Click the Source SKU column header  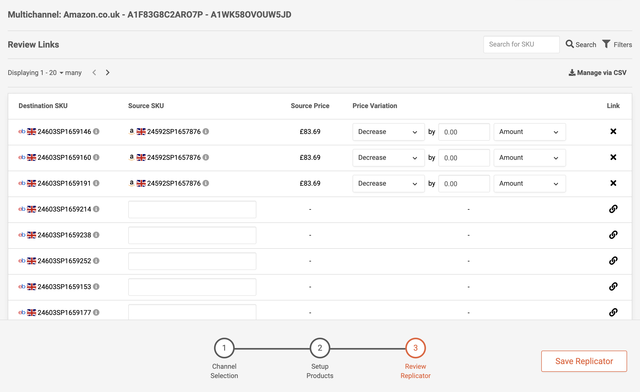(x=146, y=106)
